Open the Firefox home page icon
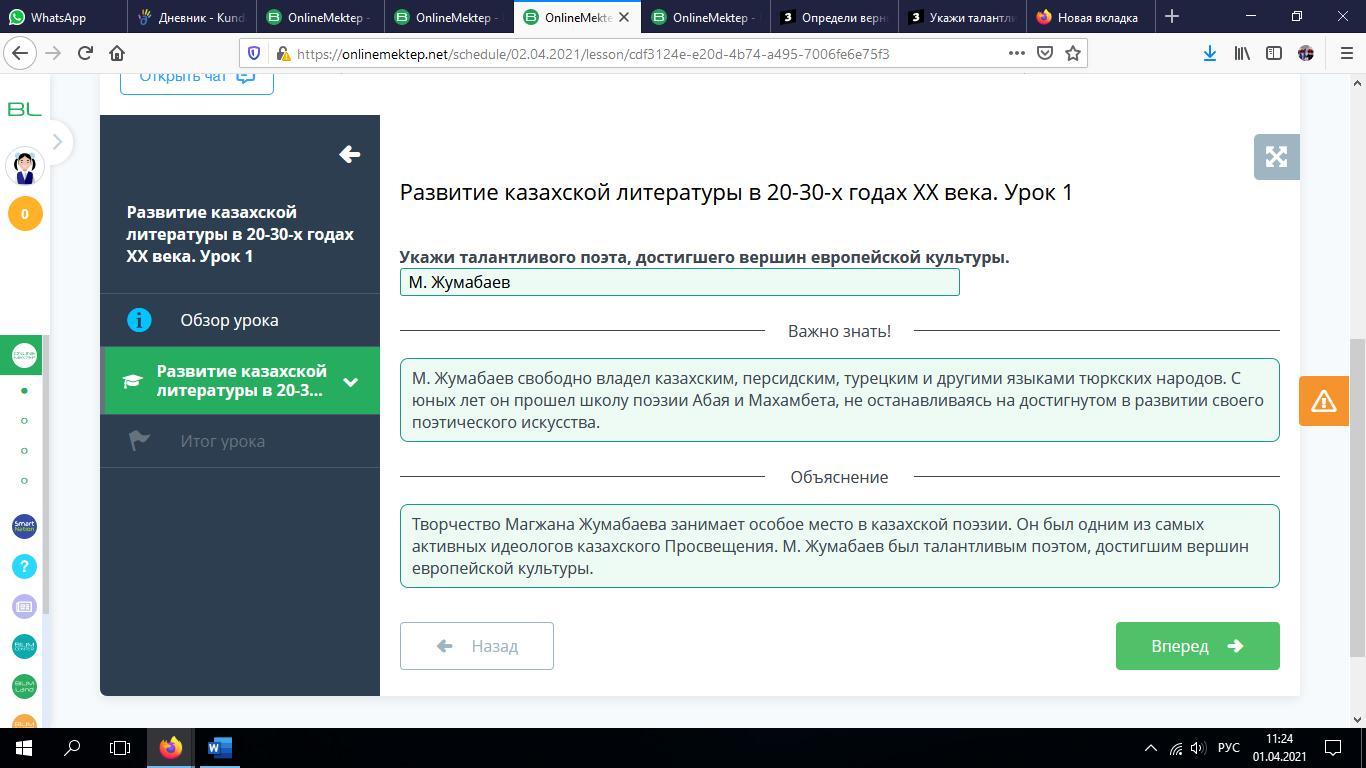Image resolution: width=1366 pixels, height=768 pixels. (117, 54)
